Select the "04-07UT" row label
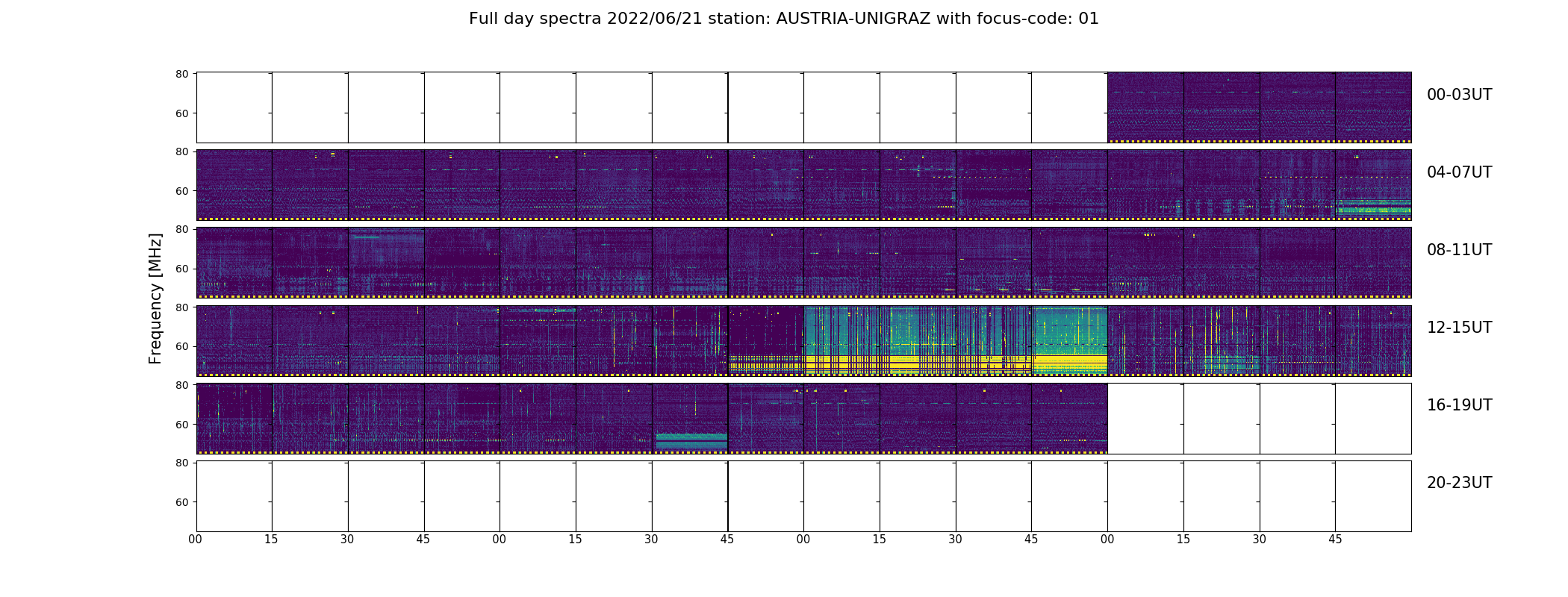 [1459, 172]
